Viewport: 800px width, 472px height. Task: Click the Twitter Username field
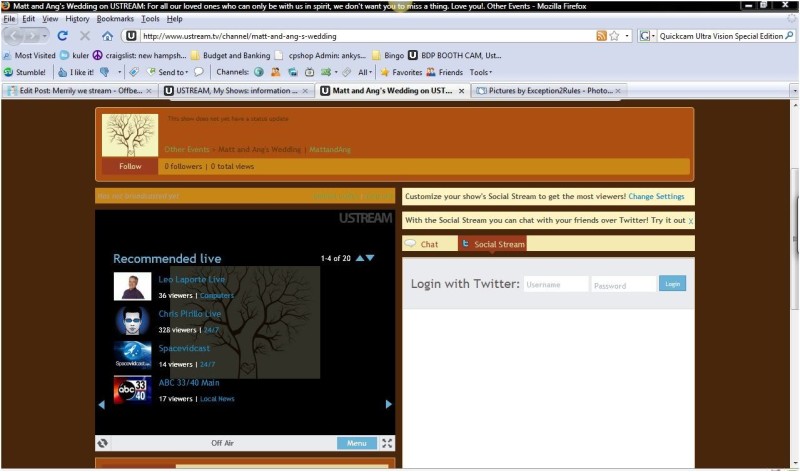click(x=556, y=284)
